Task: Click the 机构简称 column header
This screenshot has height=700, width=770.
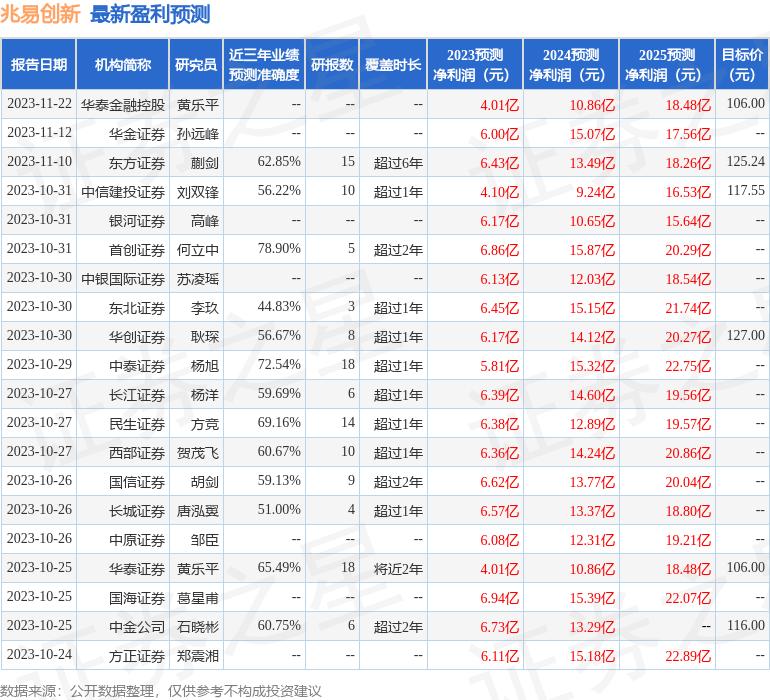Action: (123, 64)
